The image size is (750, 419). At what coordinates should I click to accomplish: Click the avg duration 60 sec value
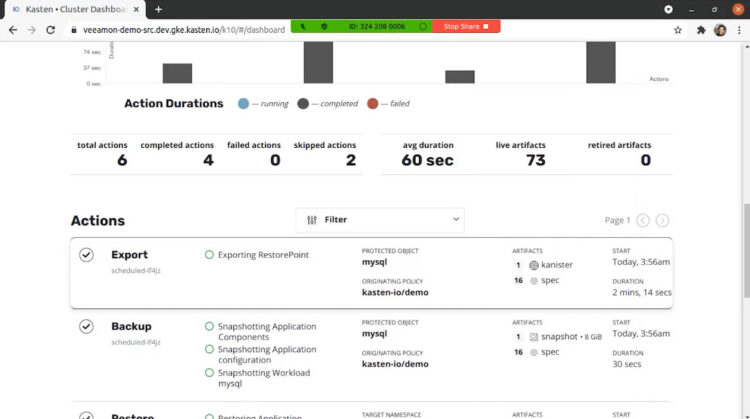[427, 160]
